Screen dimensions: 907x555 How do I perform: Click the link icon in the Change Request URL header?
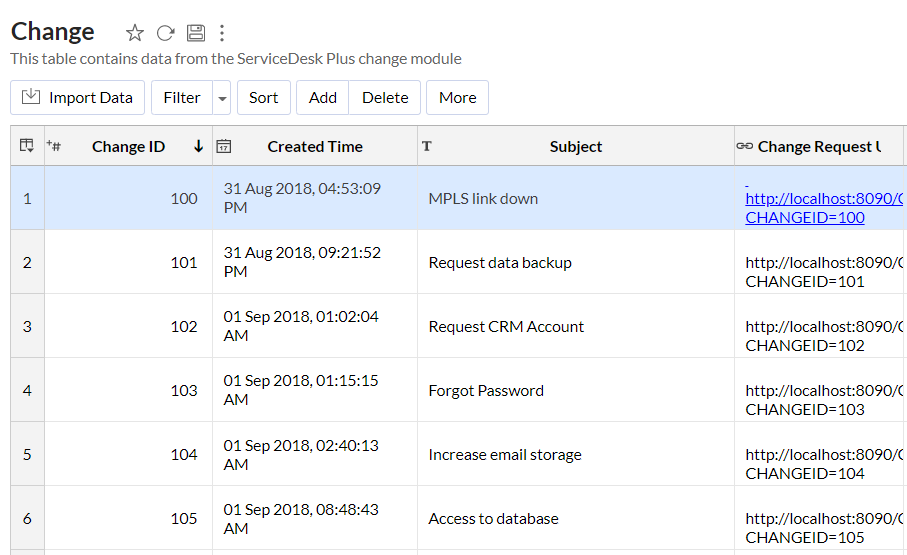[744, 146]
